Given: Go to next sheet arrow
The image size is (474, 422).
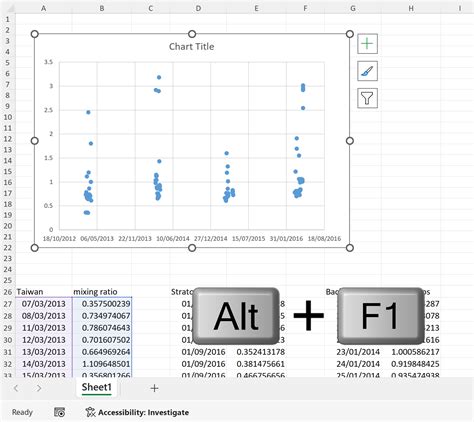Looking at the screenshot, I should pyautogui.click(x=39, y=388).
